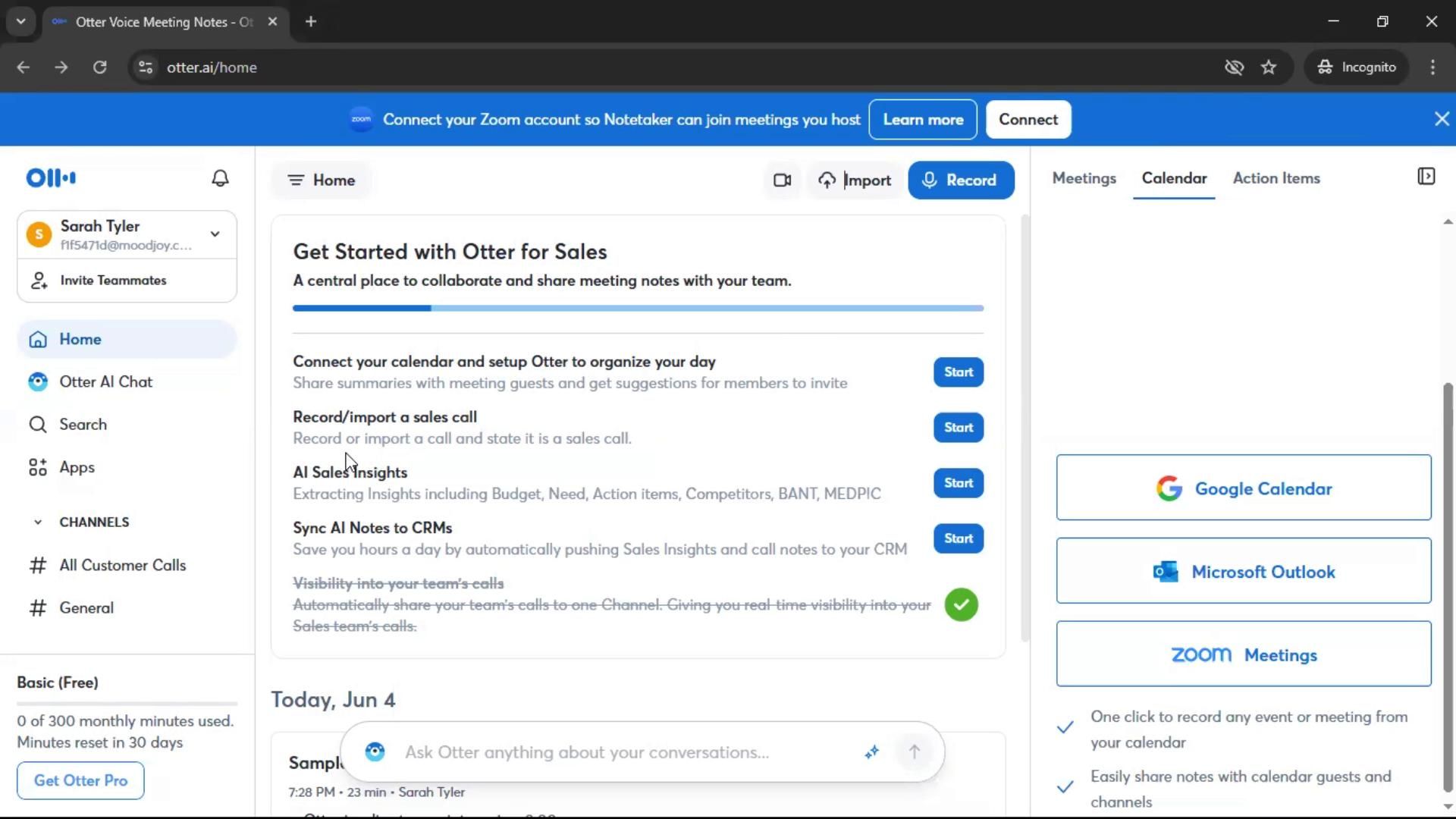The width and height of the screenshot is (1456, 819).
Task: Start connecting your calendar
Action: pyautogui.click(x=959, y=372)
